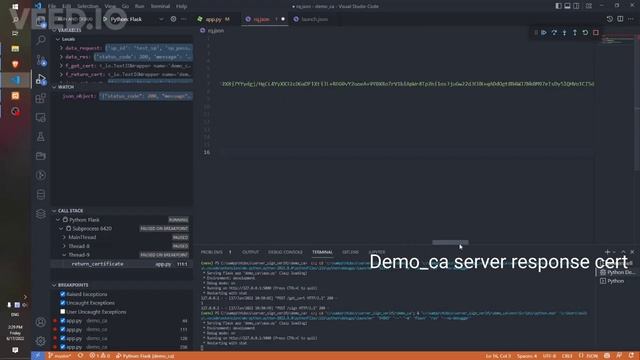
Task: Open launch.json via debug config gear
Action: (x=173, y=19)
